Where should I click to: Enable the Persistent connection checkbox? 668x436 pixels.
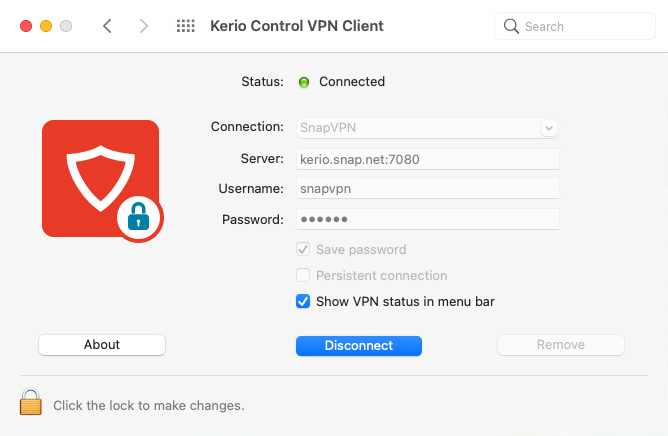coord(303,275)
